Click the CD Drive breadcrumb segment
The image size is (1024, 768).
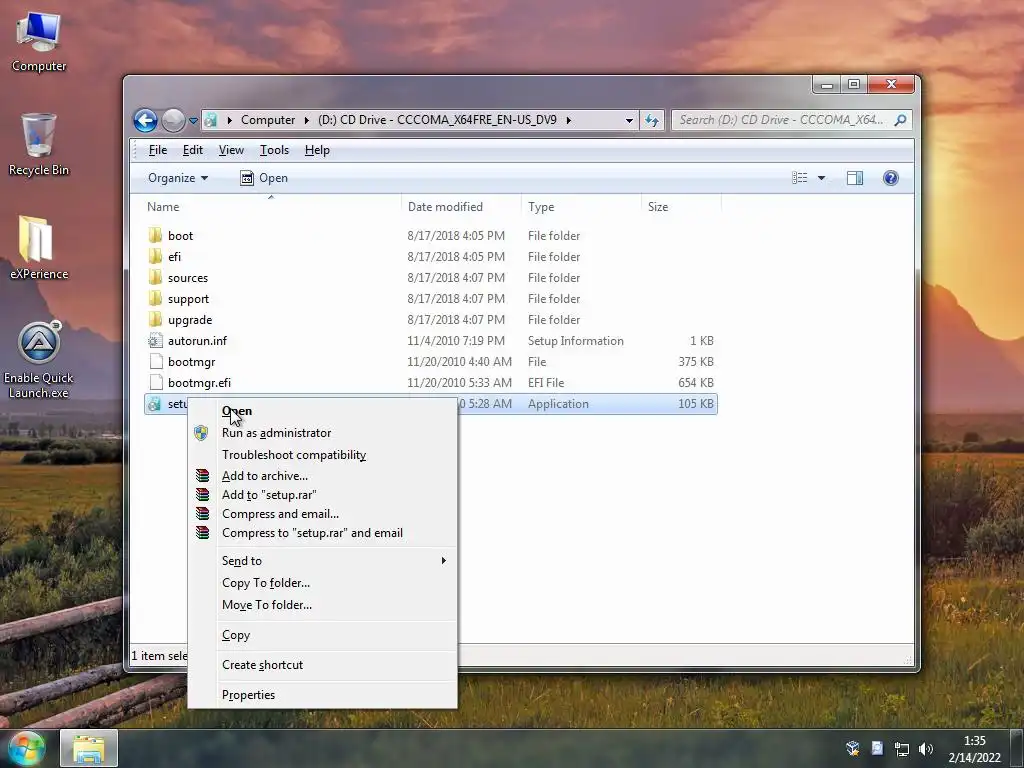[437, 120]
